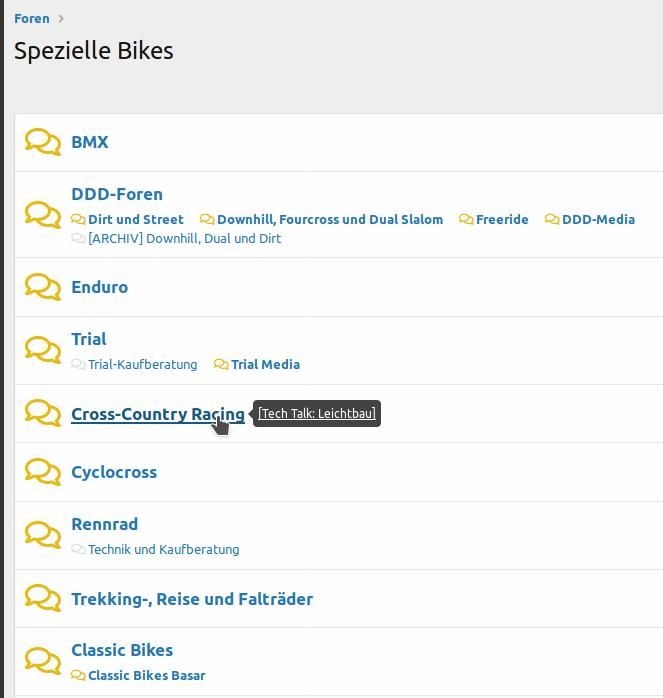Click the Enduro forum speech-bubble icon
Image resolution: width=663 pixels, height=698 pixels.
tap(43, 287)
